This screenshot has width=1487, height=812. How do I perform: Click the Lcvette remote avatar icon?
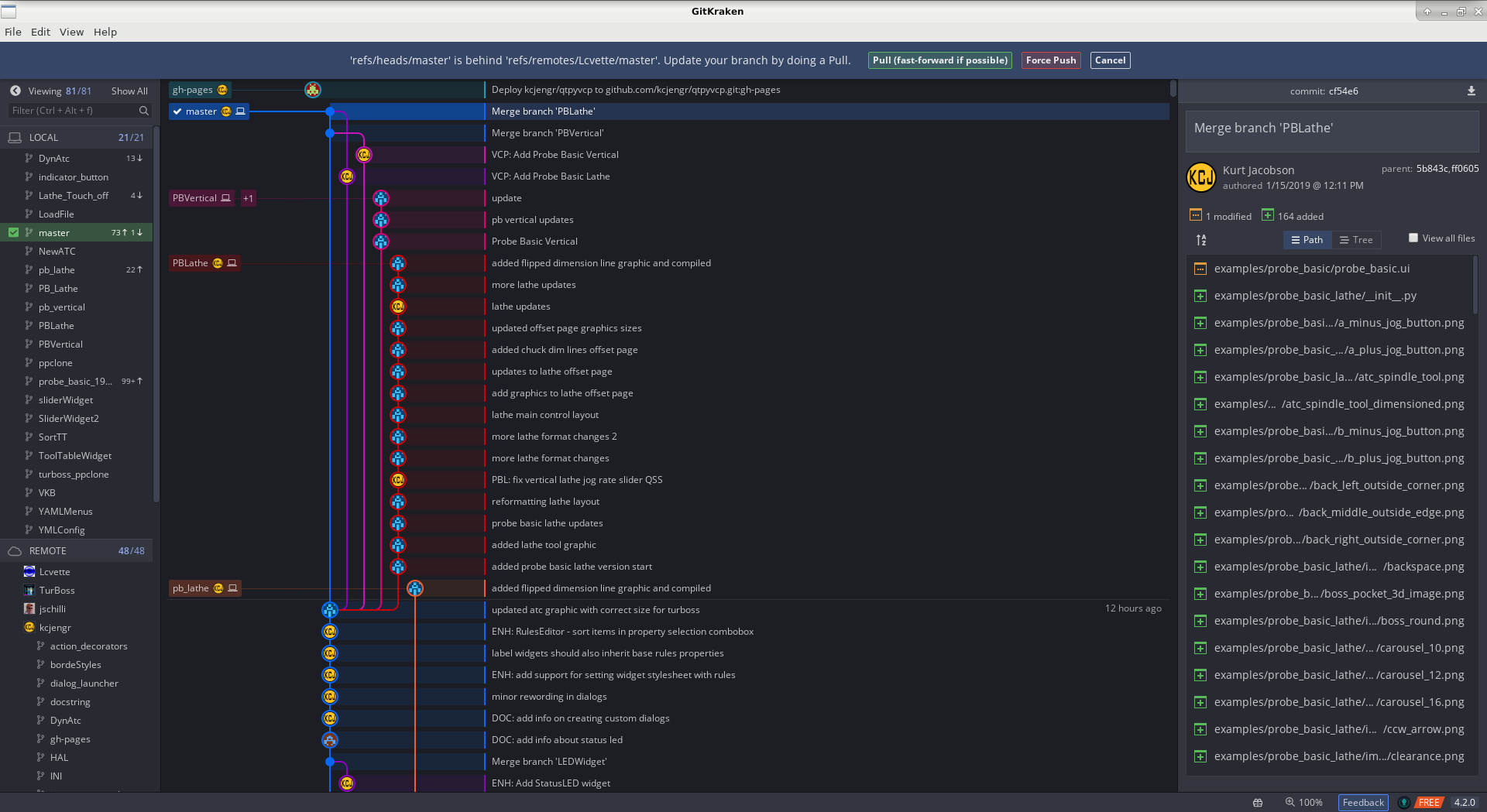(29, 572)
